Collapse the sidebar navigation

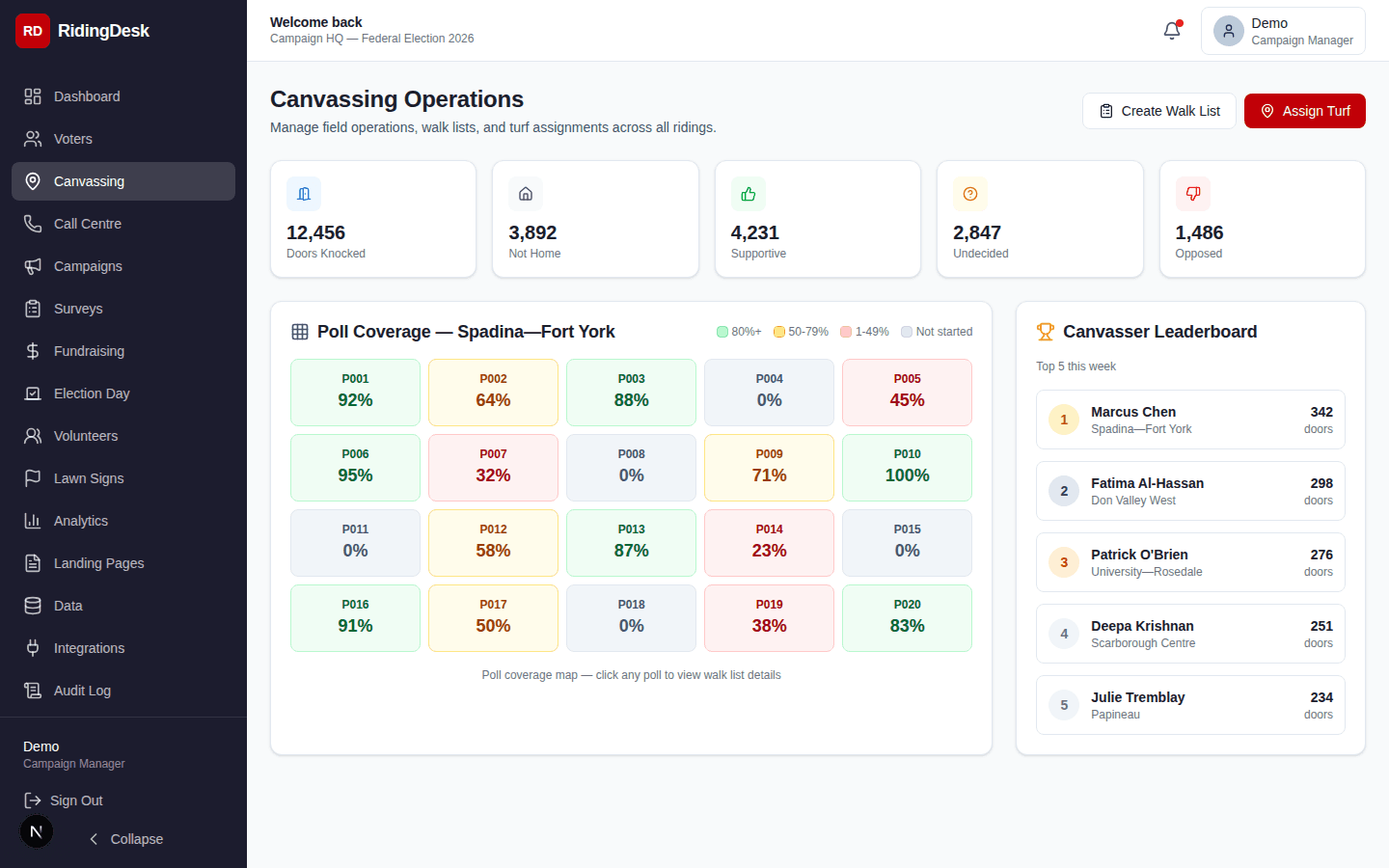pyautogui.click(x=125, y=839)
